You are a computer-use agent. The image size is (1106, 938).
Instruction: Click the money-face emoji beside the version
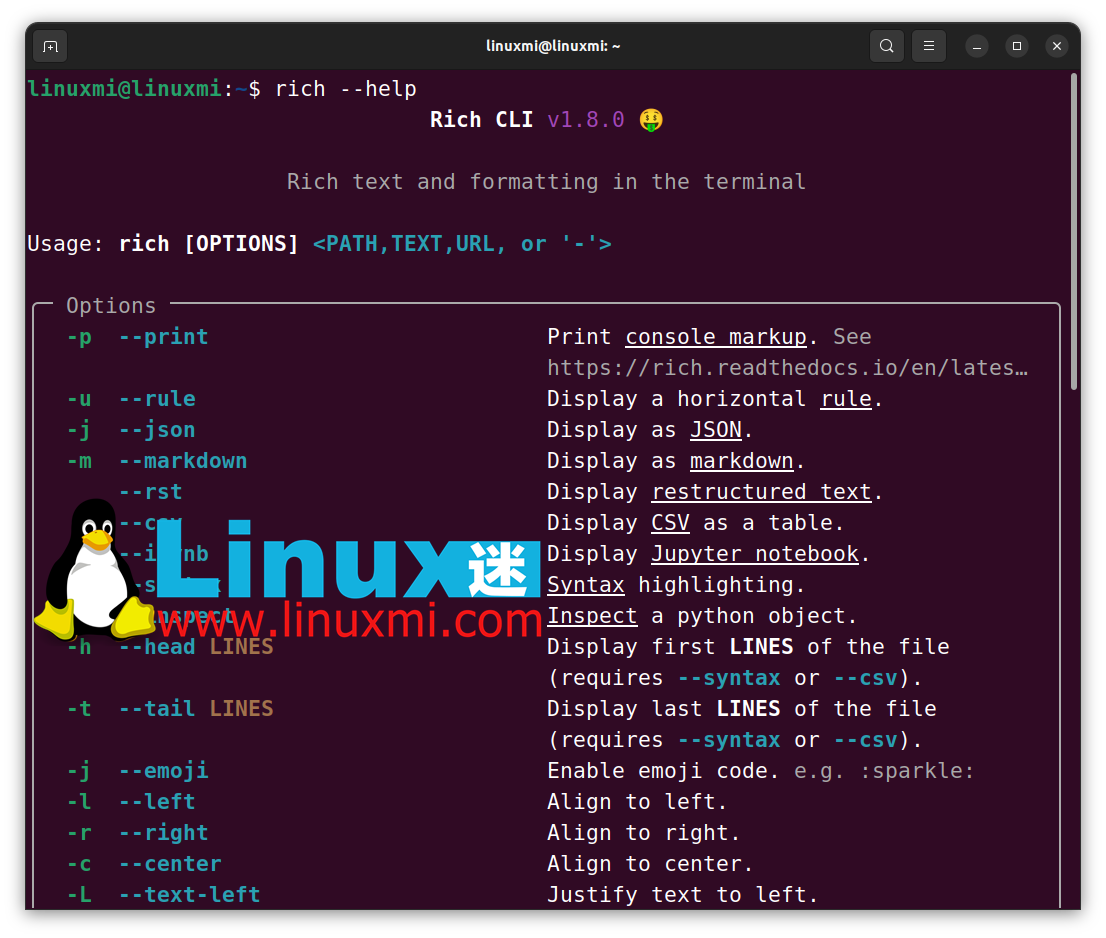click(x=651, y=120)
